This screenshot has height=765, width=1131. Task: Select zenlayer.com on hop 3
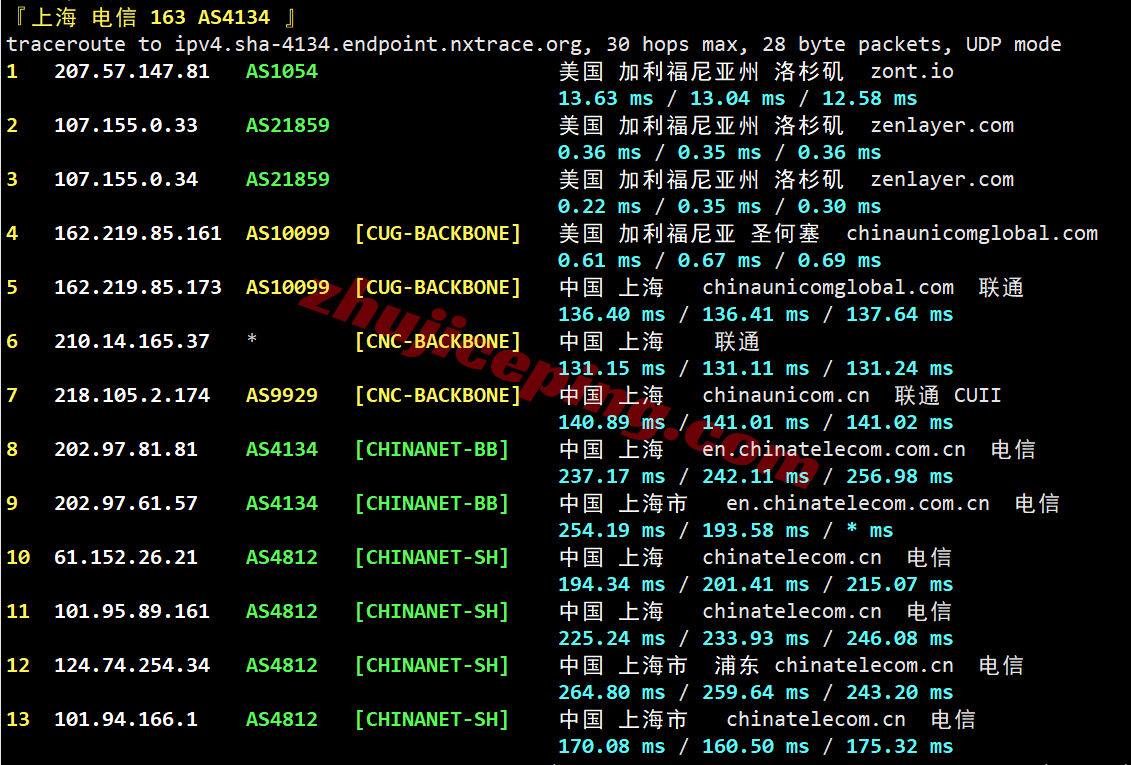point(942,180)
